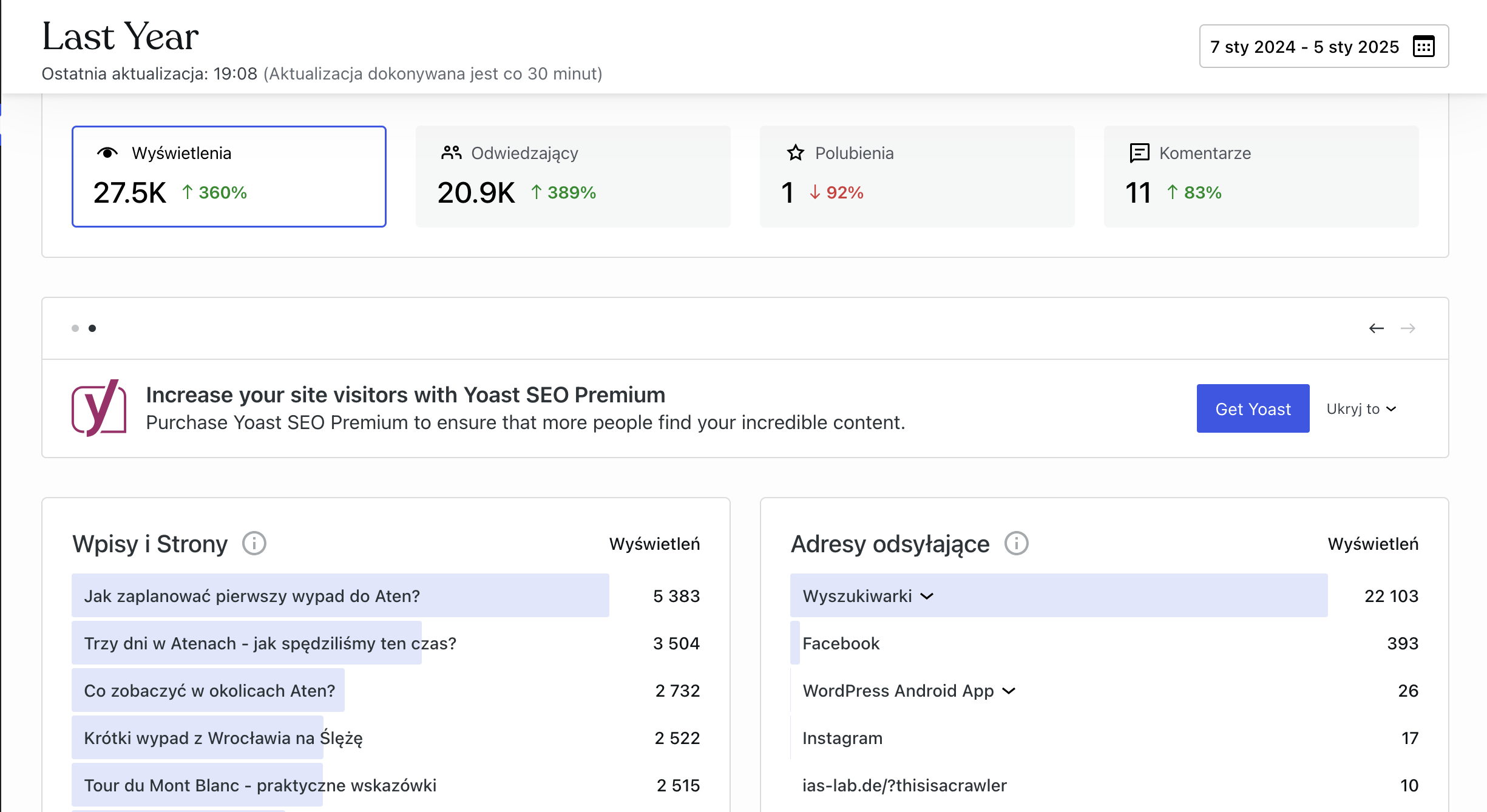
Task: Show info about Wpisy i Strony
Action: 254,543
